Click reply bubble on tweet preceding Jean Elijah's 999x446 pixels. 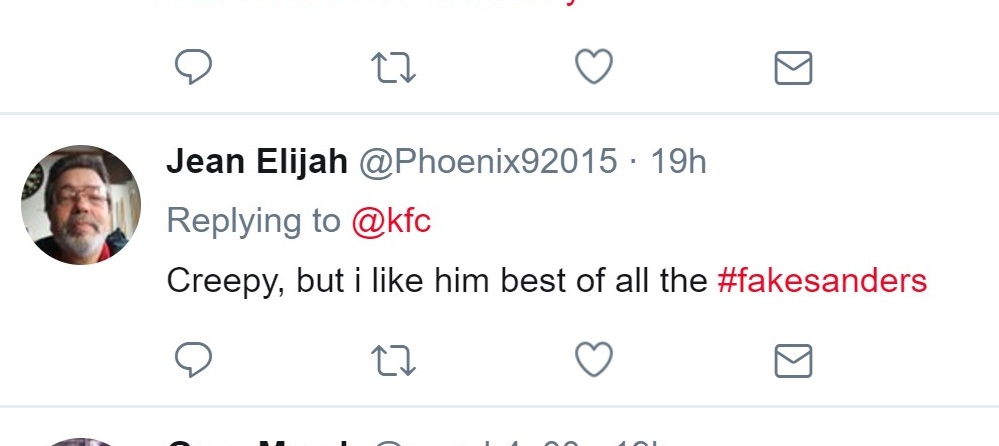[193, 67]
